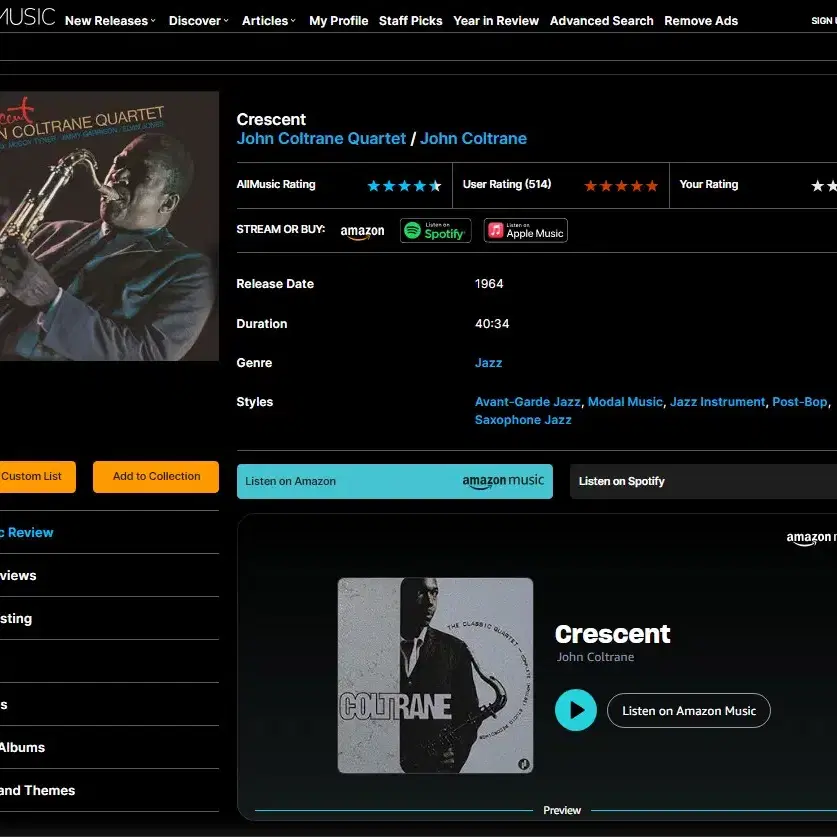This screenshot has height=837, width=837.
Task: Open Year in Review
Action: click(496, 21)
